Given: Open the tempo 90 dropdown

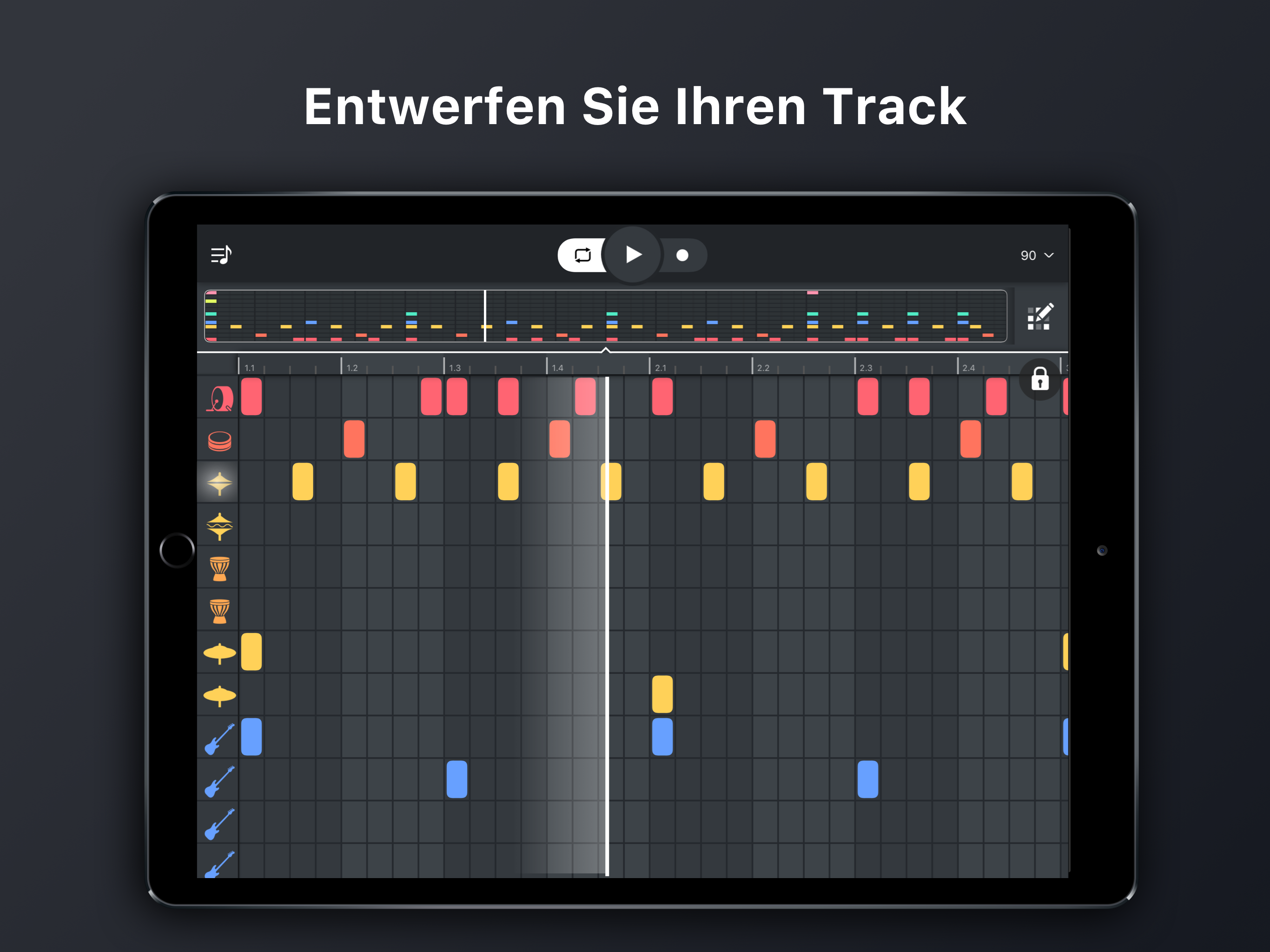Looking at the screenshot, I should [x=1036, y=255].
